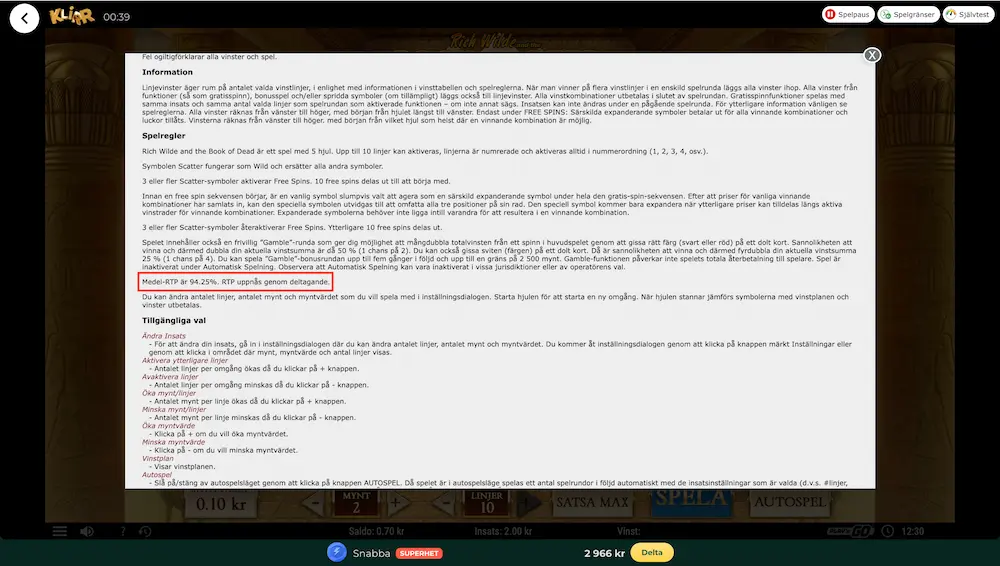
Task: Toggle AUTOSPEL autoplay mode
Action: 790,503
